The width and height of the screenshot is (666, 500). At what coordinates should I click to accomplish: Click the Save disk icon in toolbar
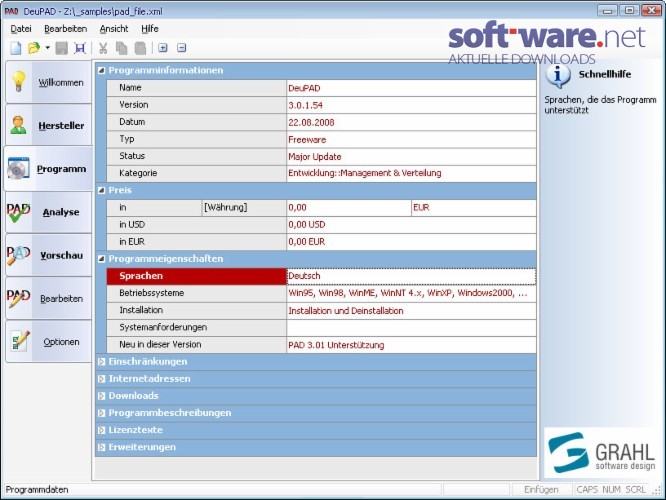click(62, 48)
